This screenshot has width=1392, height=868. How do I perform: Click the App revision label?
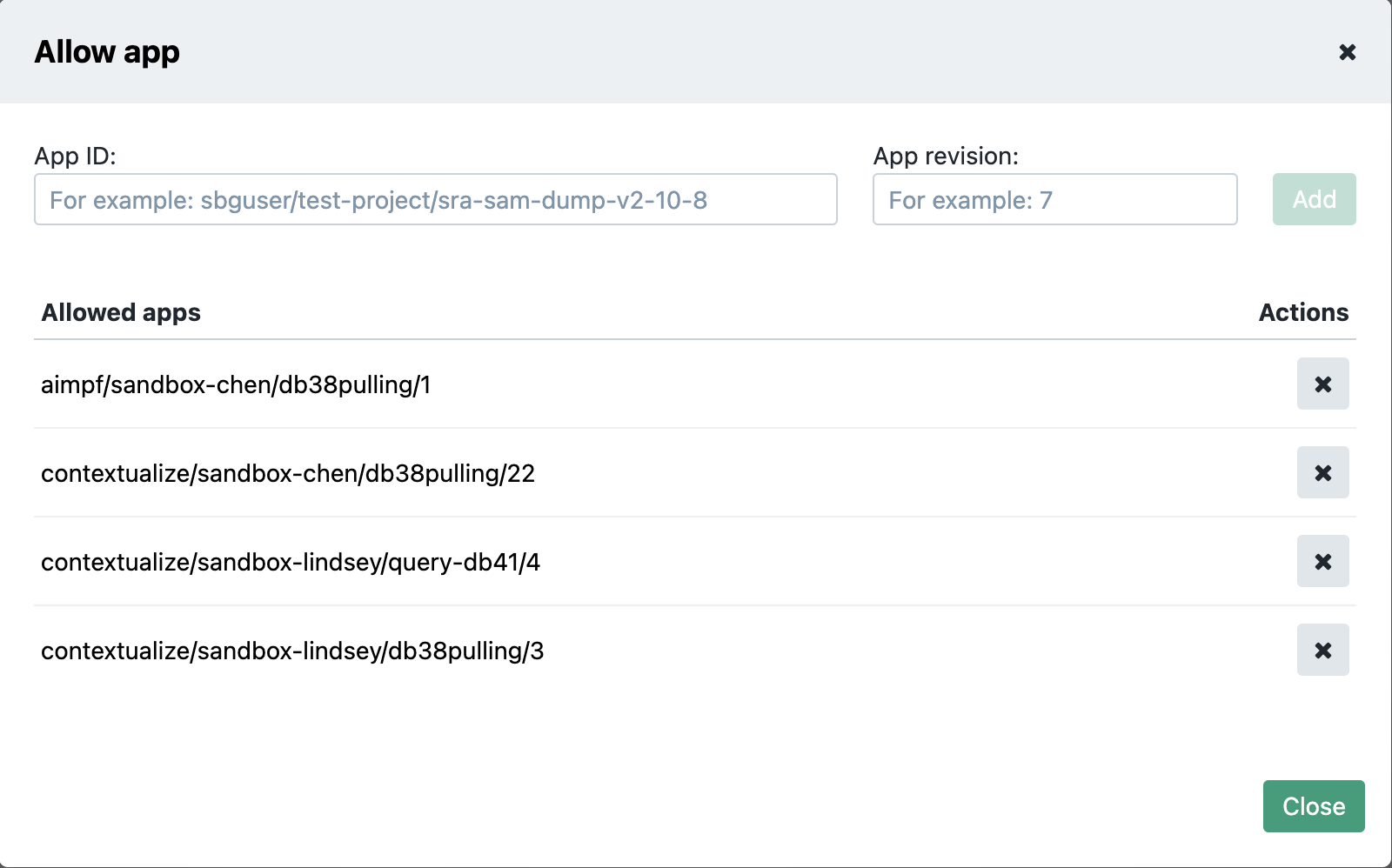945,156
